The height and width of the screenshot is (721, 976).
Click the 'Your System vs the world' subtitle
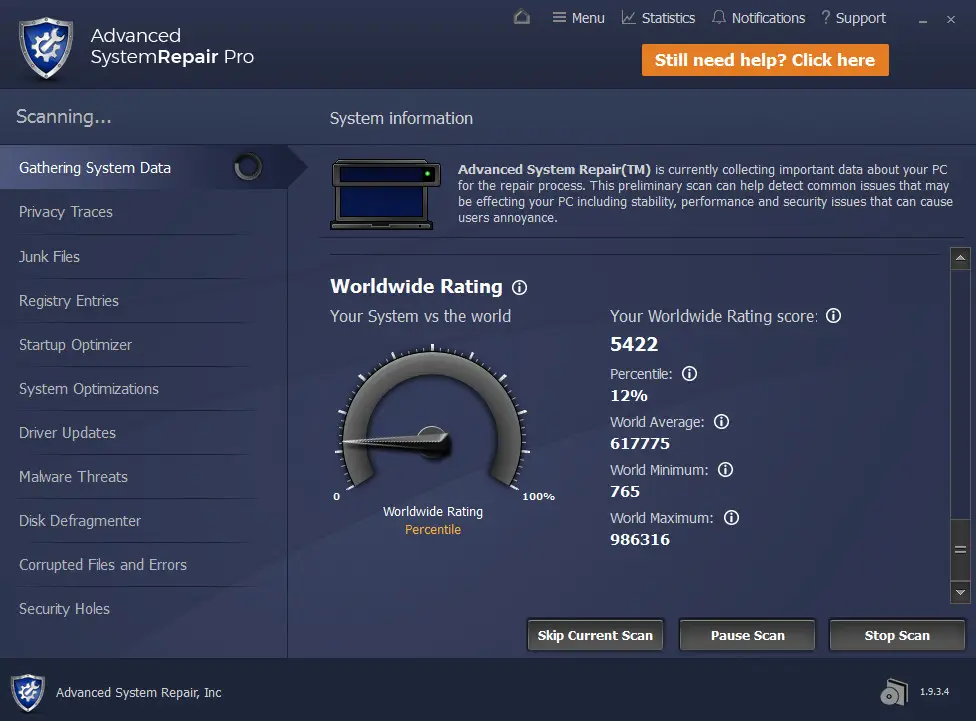420,316
